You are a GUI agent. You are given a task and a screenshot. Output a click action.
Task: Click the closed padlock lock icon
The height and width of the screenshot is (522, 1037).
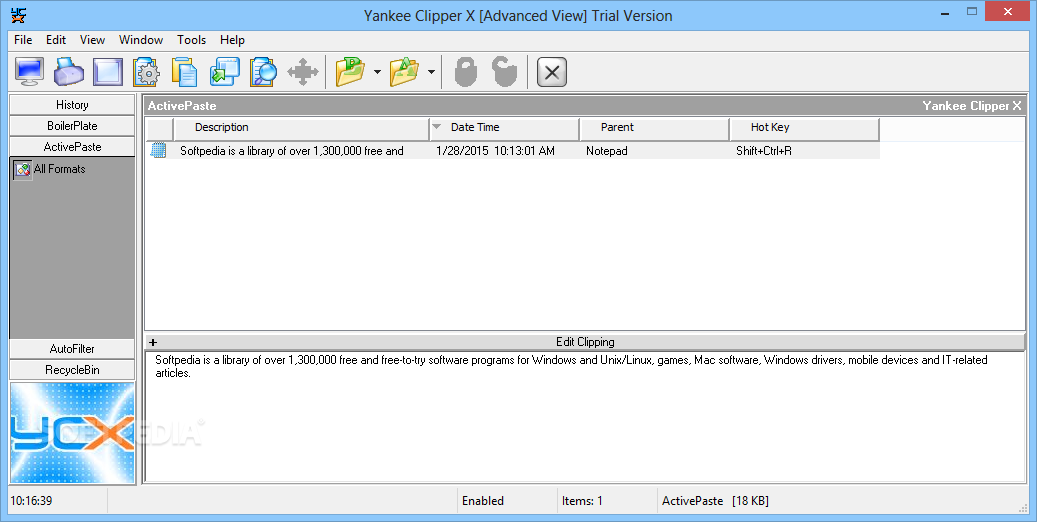[x=466, y=71]
